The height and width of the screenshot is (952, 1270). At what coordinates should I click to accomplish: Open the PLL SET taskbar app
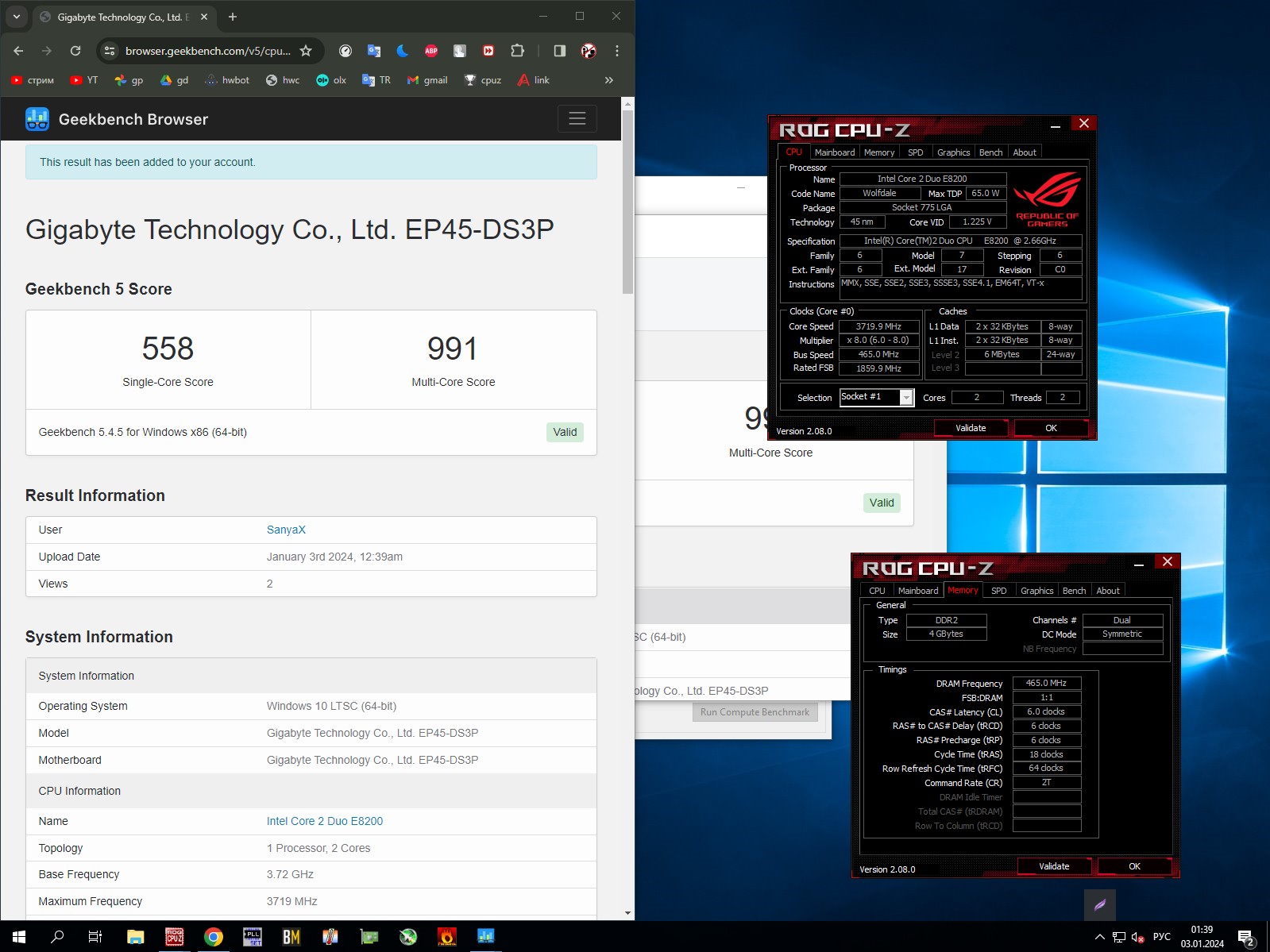(253, 937)
